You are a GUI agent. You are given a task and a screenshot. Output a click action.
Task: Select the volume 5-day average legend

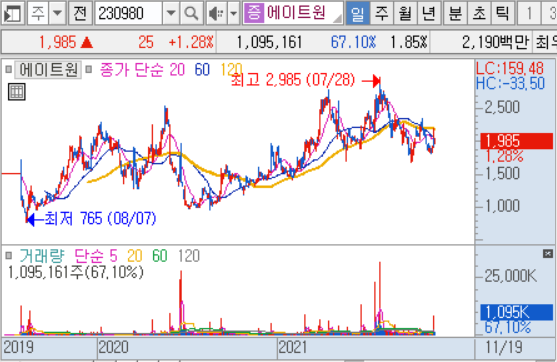(113, 256)
